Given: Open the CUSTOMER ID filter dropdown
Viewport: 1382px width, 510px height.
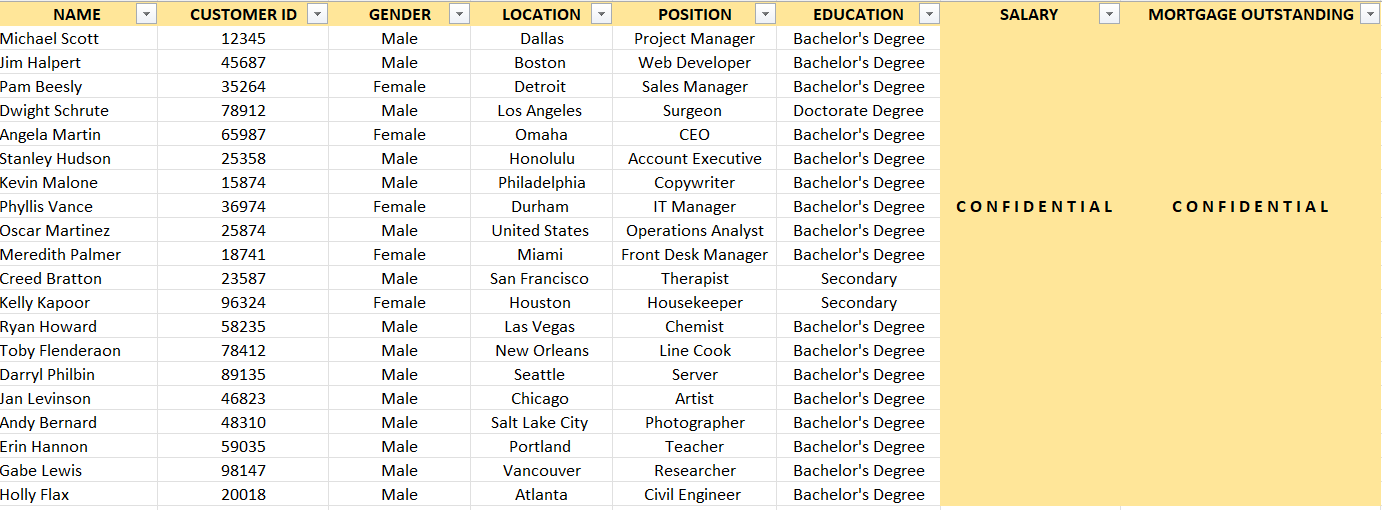Looking at the screenshot, I should (x=317, y=14).
